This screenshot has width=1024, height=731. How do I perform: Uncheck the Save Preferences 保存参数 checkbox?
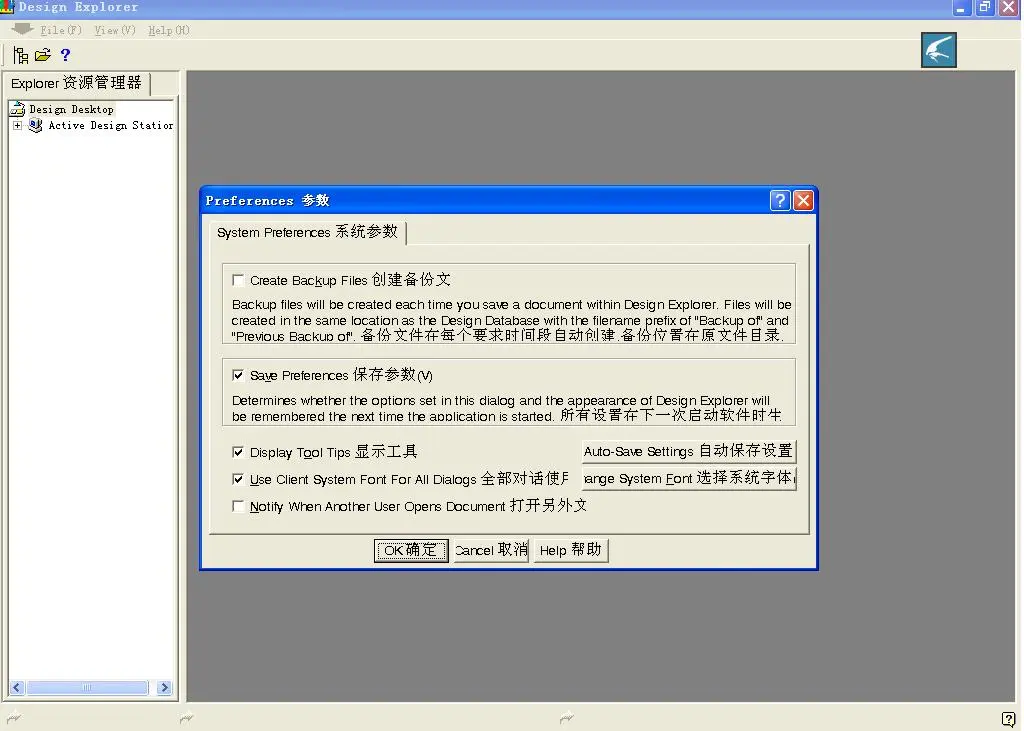coord(238,375)
